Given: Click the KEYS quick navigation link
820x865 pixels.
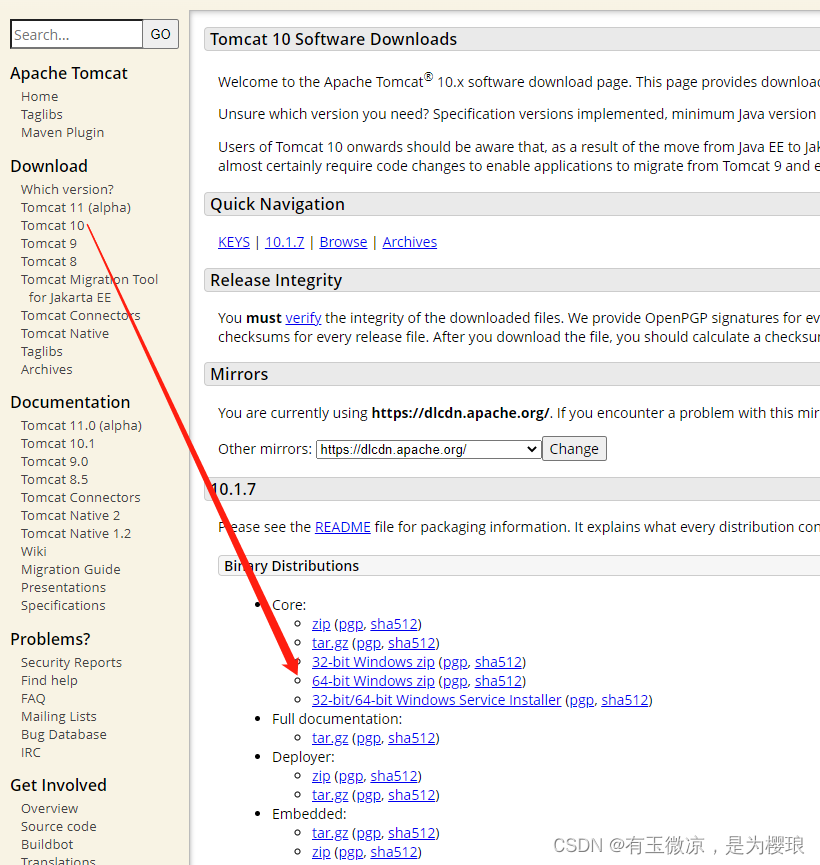Looking at the screenshot, I should tap(234, 242).
